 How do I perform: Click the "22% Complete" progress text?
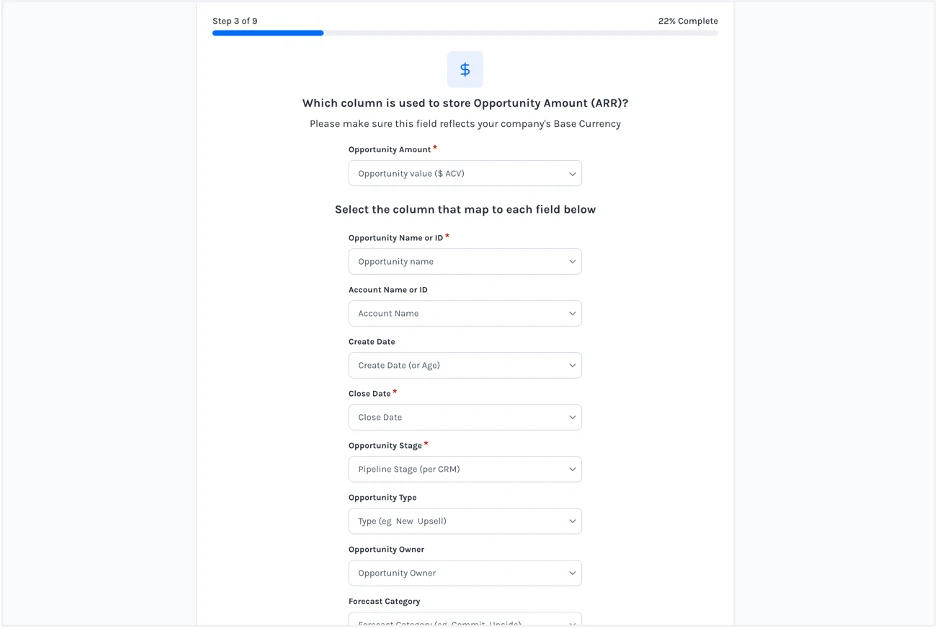coord(687,21)
